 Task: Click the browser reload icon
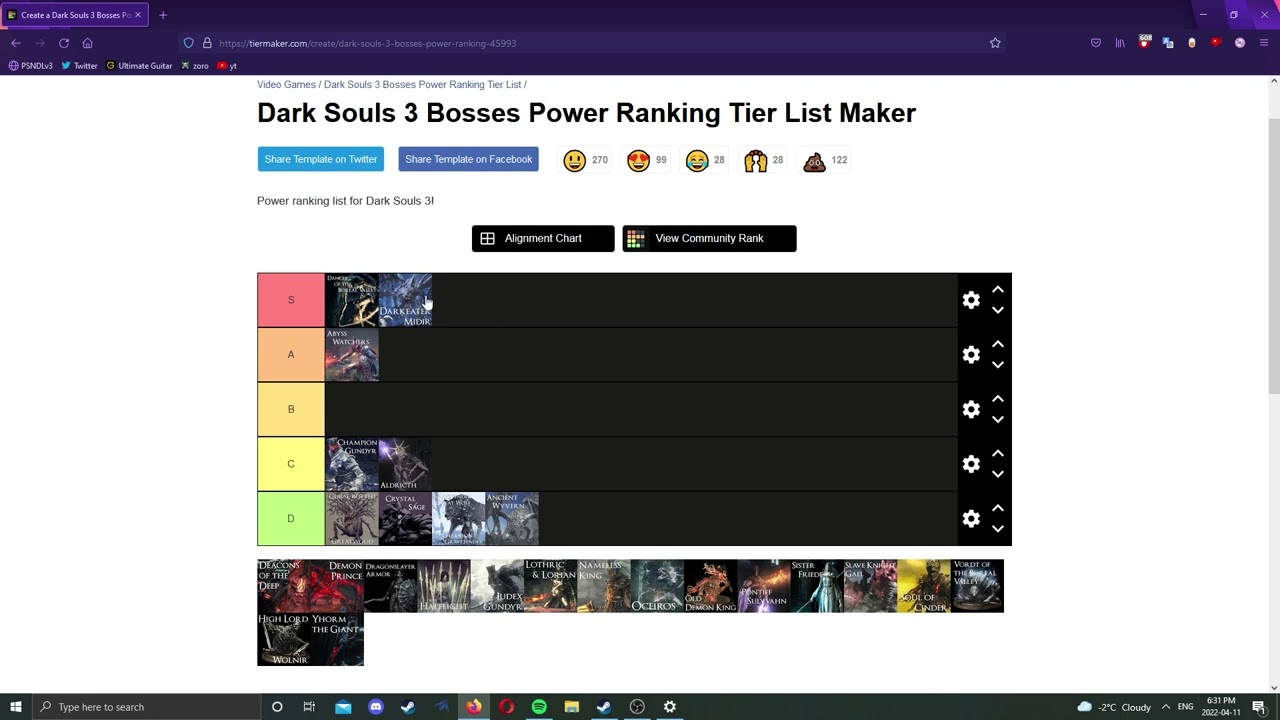[x=64, y=43]
